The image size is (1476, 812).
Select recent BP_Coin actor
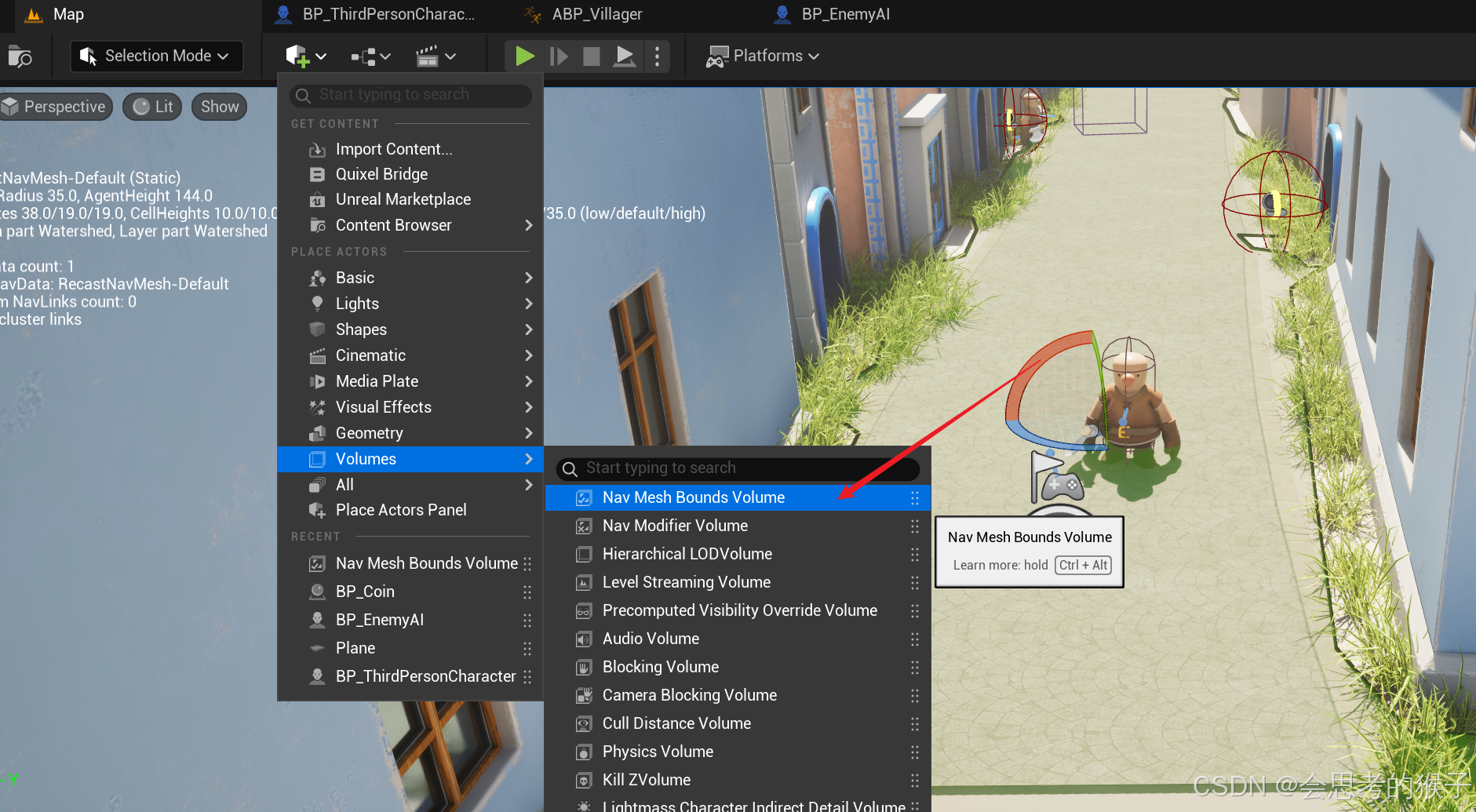[x=410, y=592]
